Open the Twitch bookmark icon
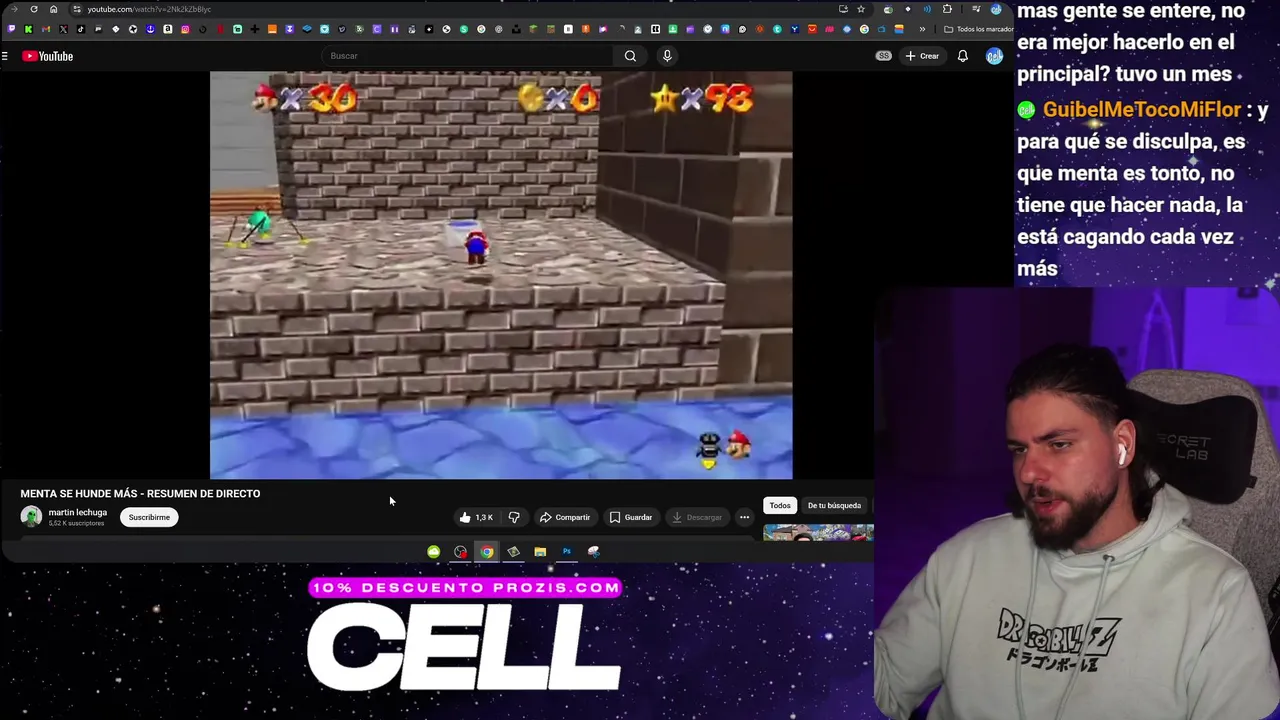Viewport: 1280px width, 720px height. pos(11,29)
